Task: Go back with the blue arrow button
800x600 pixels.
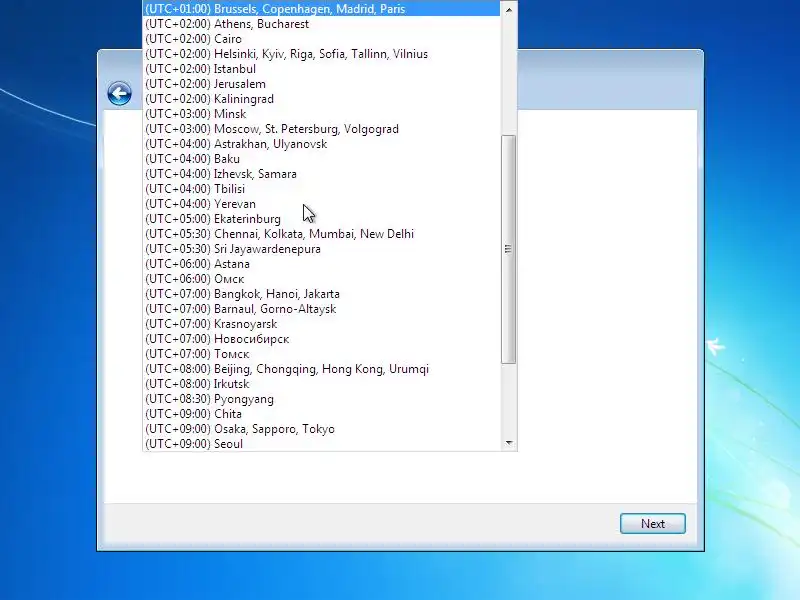Action: [119, 93]
